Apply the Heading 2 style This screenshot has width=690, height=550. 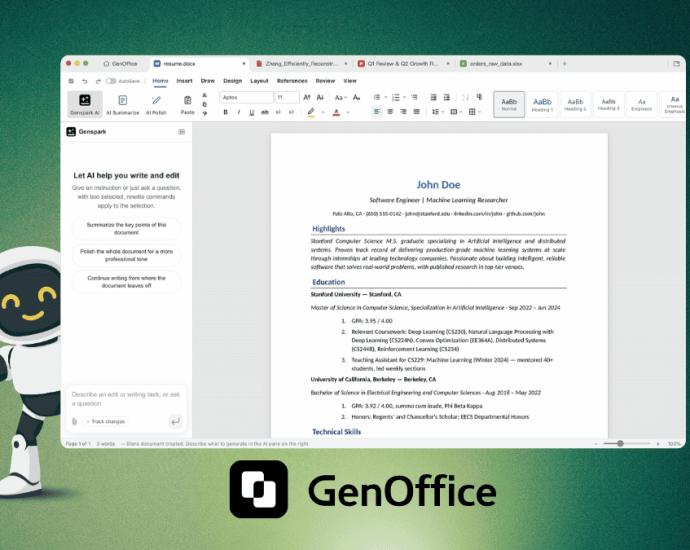[x=575, y=104]
